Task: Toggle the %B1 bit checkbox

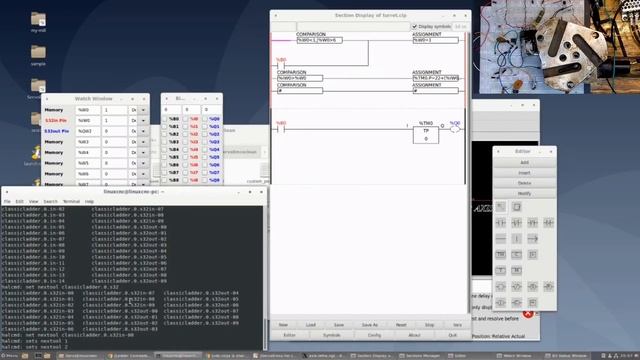Action: tap(164, 127)
